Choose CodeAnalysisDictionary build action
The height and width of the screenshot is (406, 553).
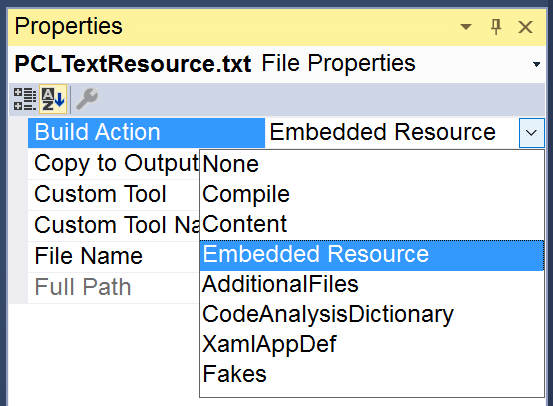tap(372, 314)
